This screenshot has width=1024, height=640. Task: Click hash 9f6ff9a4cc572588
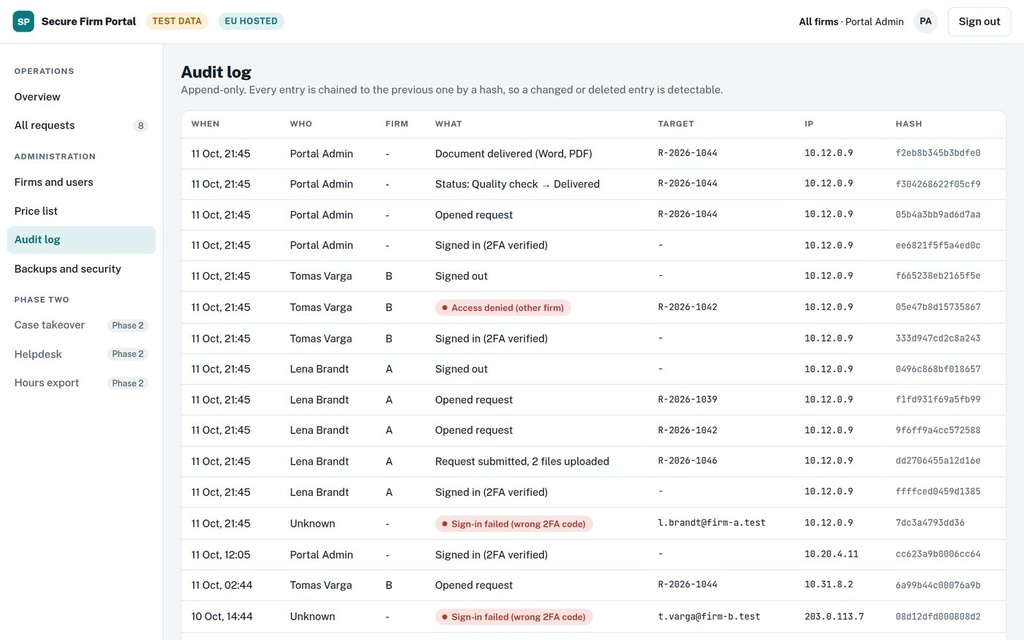tap(938, 430)
